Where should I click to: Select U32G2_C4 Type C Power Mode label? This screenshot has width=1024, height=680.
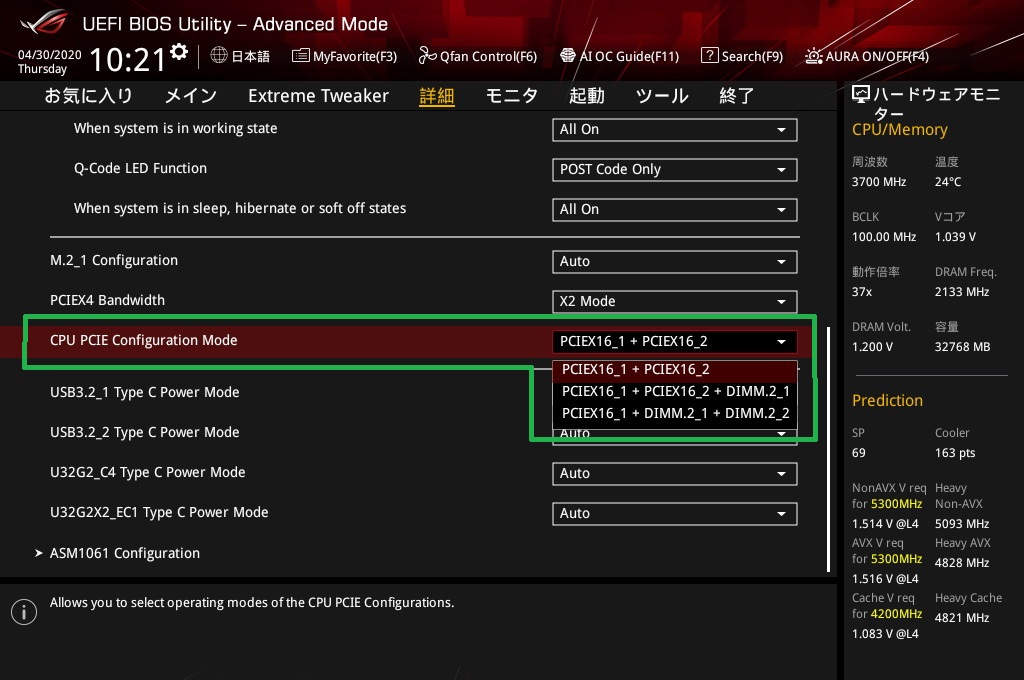pos(148,472)
